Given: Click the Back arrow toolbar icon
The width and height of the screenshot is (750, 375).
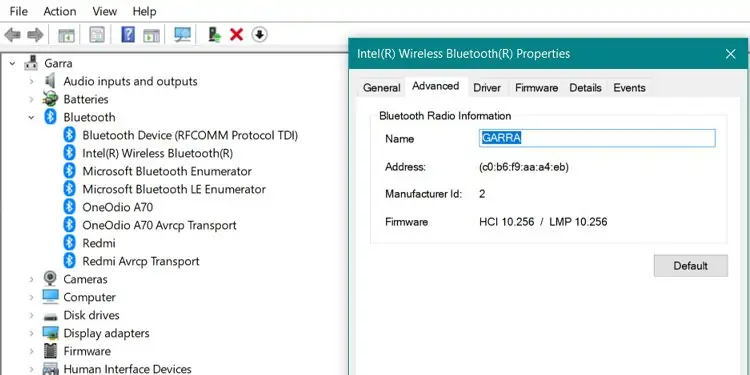Looking at the screenshot, I should pyautogui.click(x=12, y=34).
